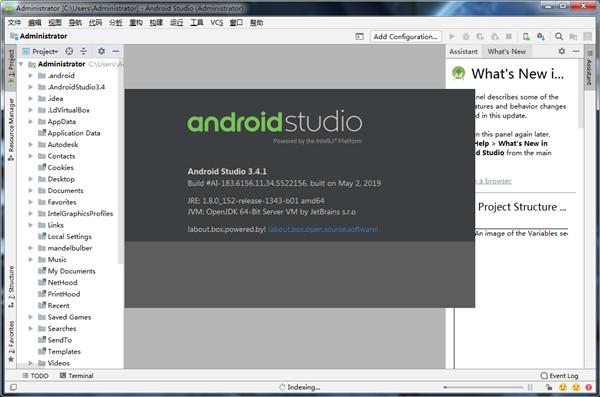Toggle the Structure side tool window

click(11, 287)
